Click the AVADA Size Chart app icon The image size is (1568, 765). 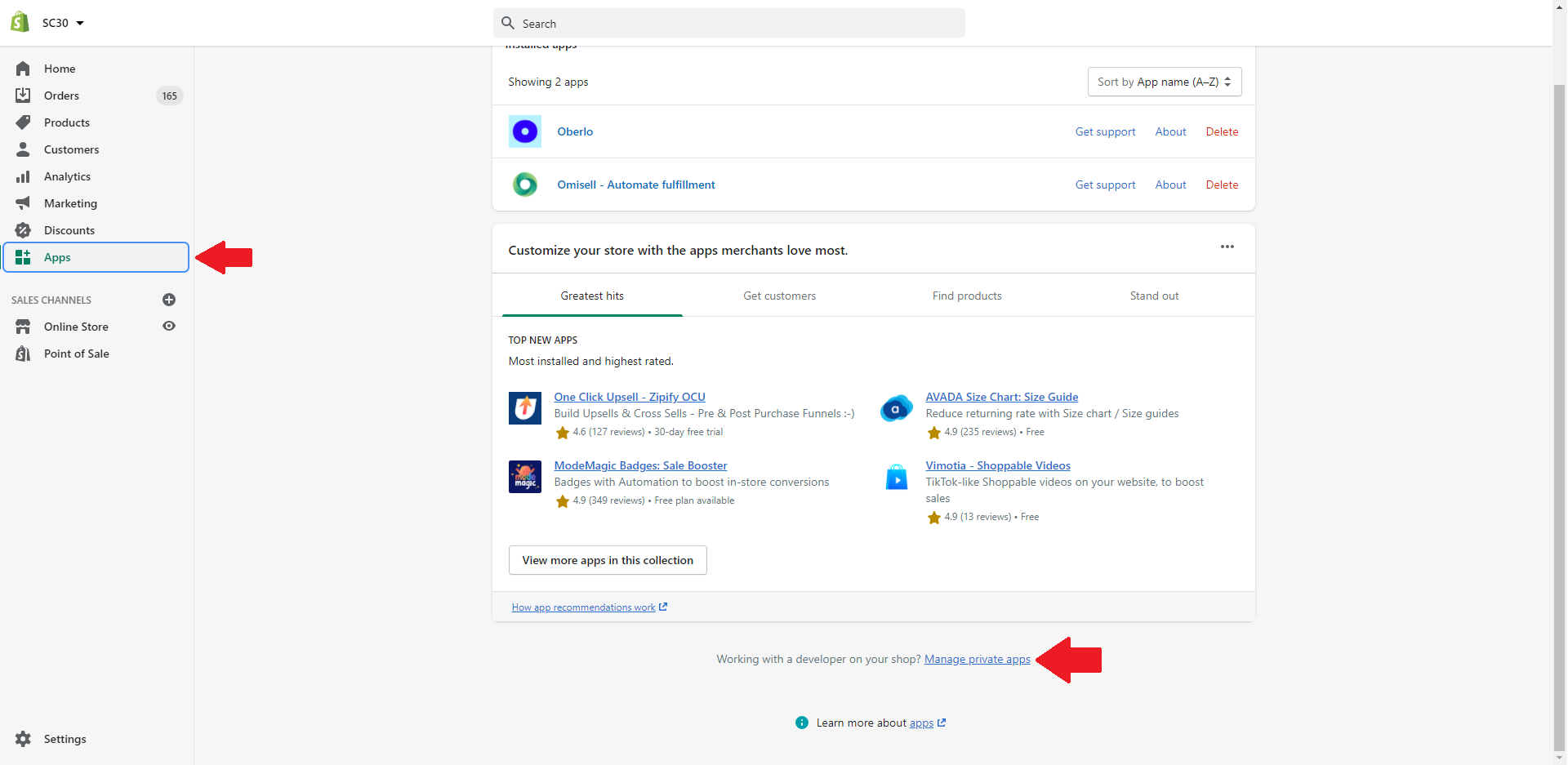(896, 408)
